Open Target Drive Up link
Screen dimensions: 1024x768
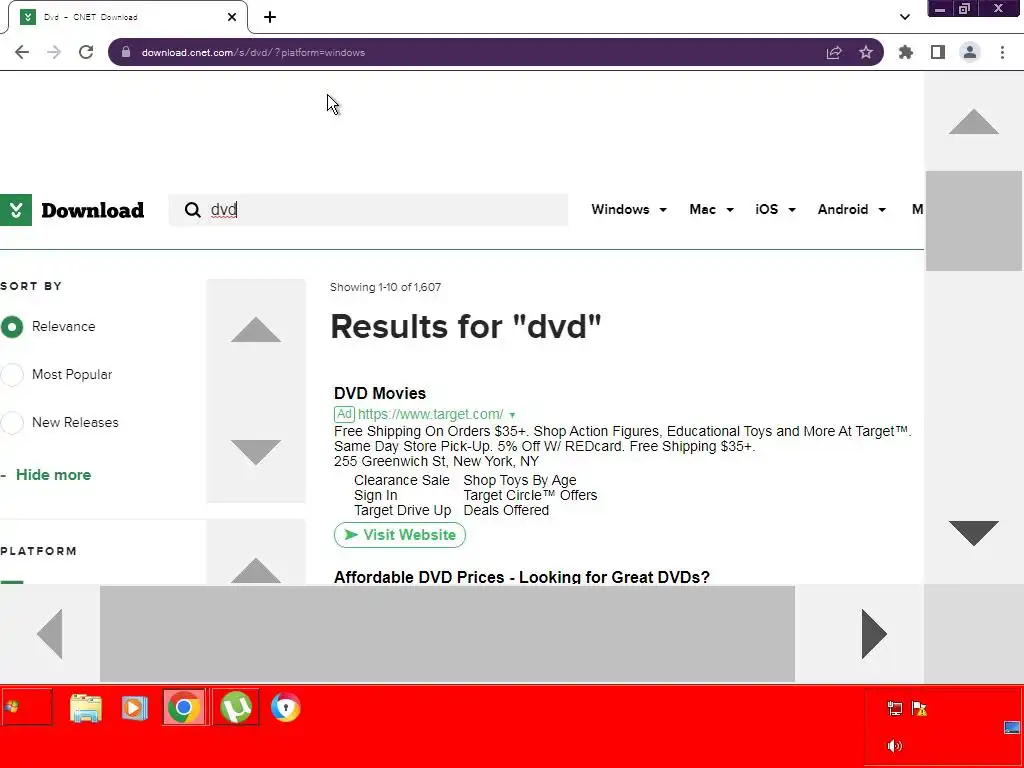pyautogui.click(x=402, y=510)
